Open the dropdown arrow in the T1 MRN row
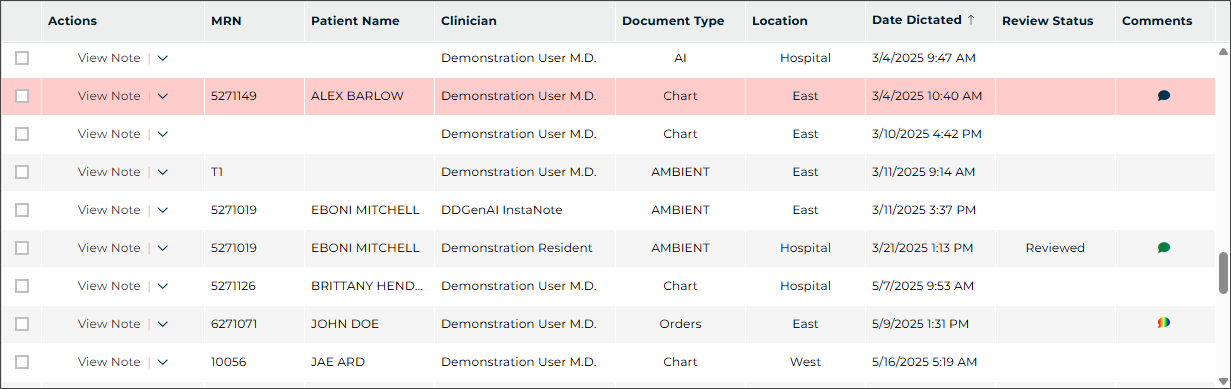 [163, 172]
